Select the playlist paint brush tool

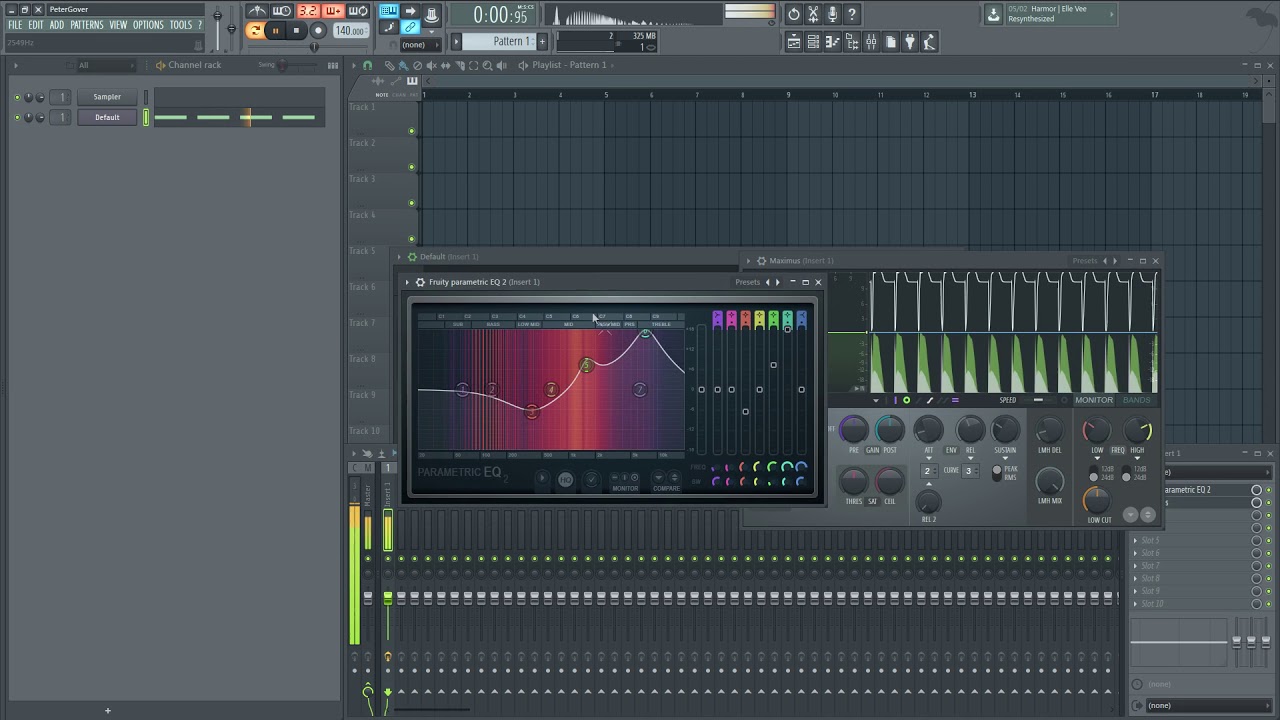pos(403,65)
